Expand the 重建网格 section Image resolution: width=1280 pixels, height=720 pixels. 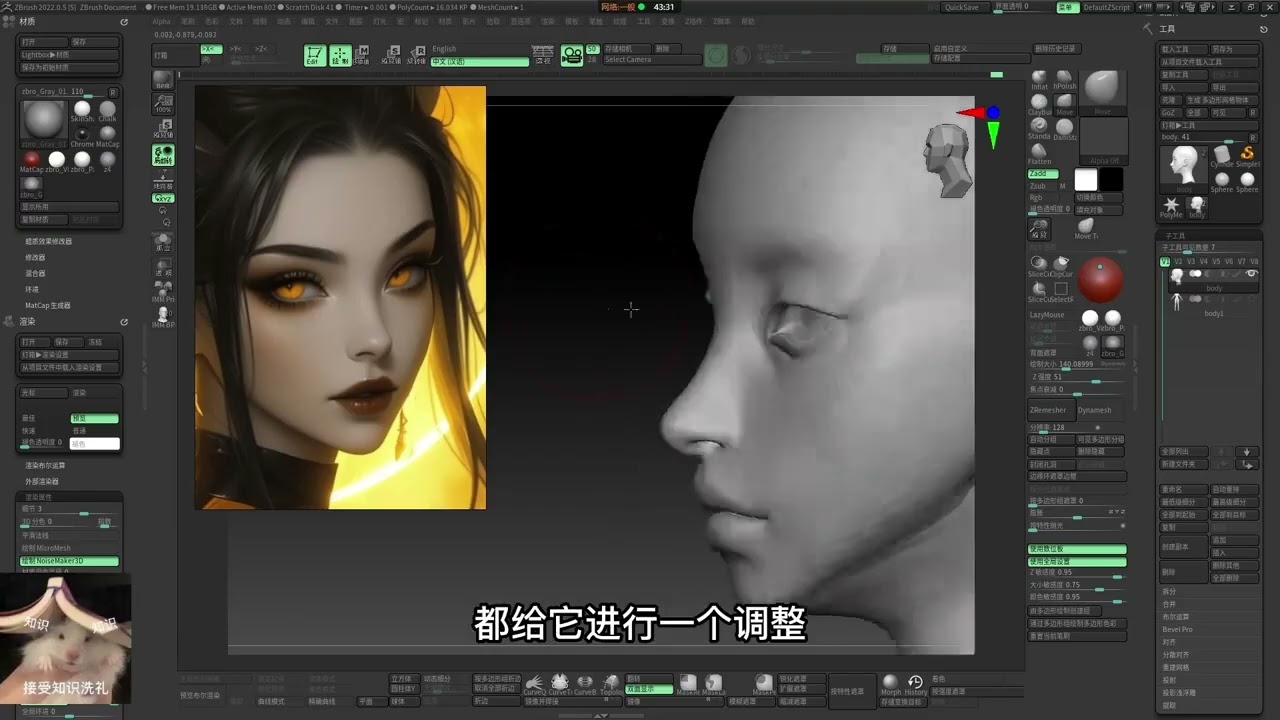(x=1176, y=667)
